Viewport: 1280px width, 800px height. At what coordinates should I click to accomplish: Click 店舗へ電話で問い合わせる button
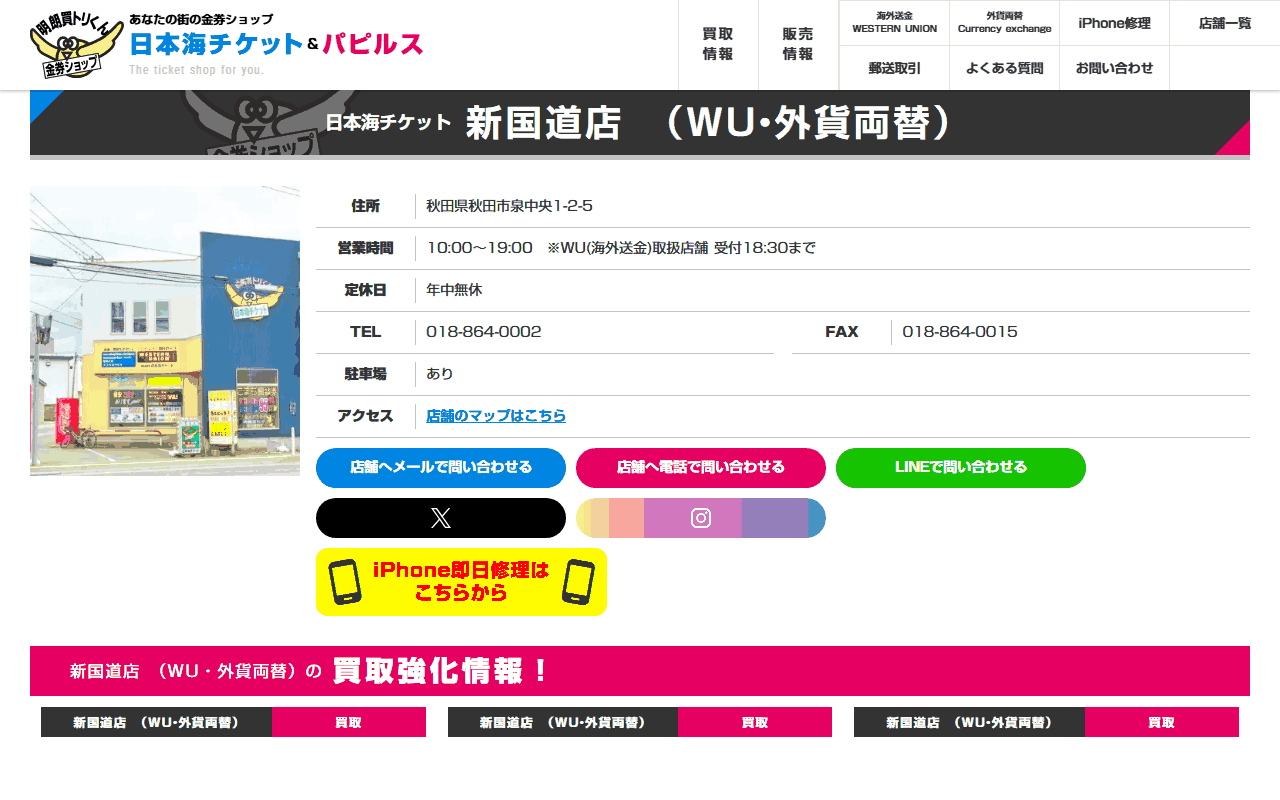point(701,468)
